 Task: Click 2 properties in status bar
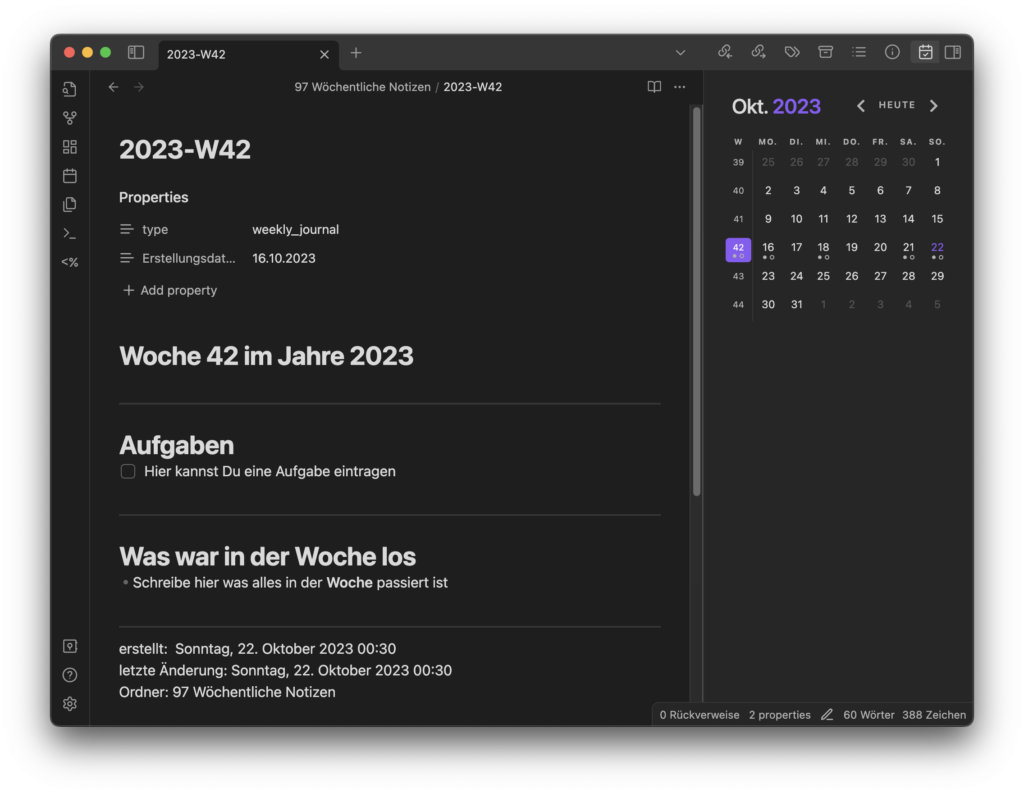[x=780, y=715]
